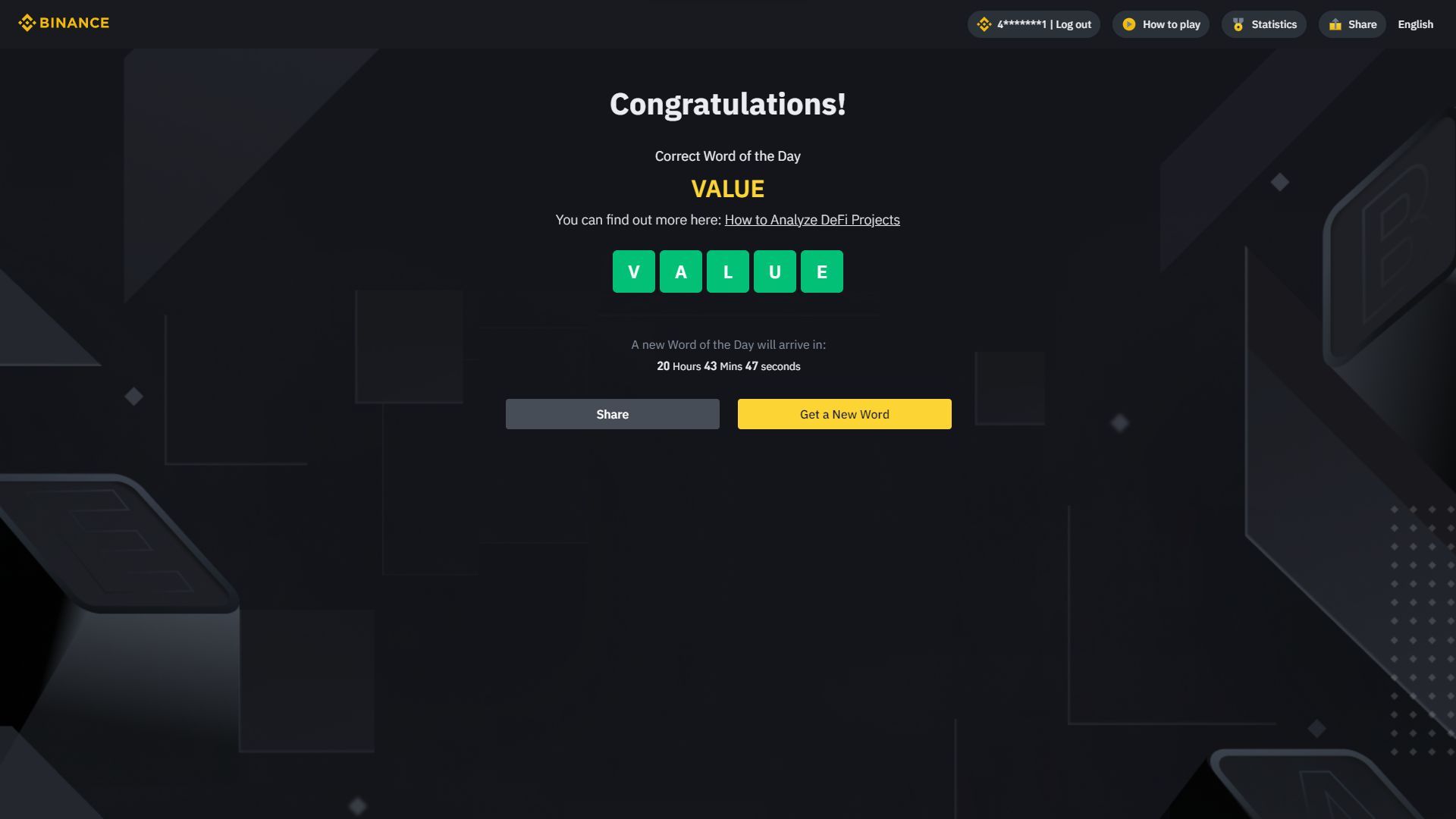Click 'How to Analyze DeFi Projects' link

pyautogui.click(x=811, y=220)
